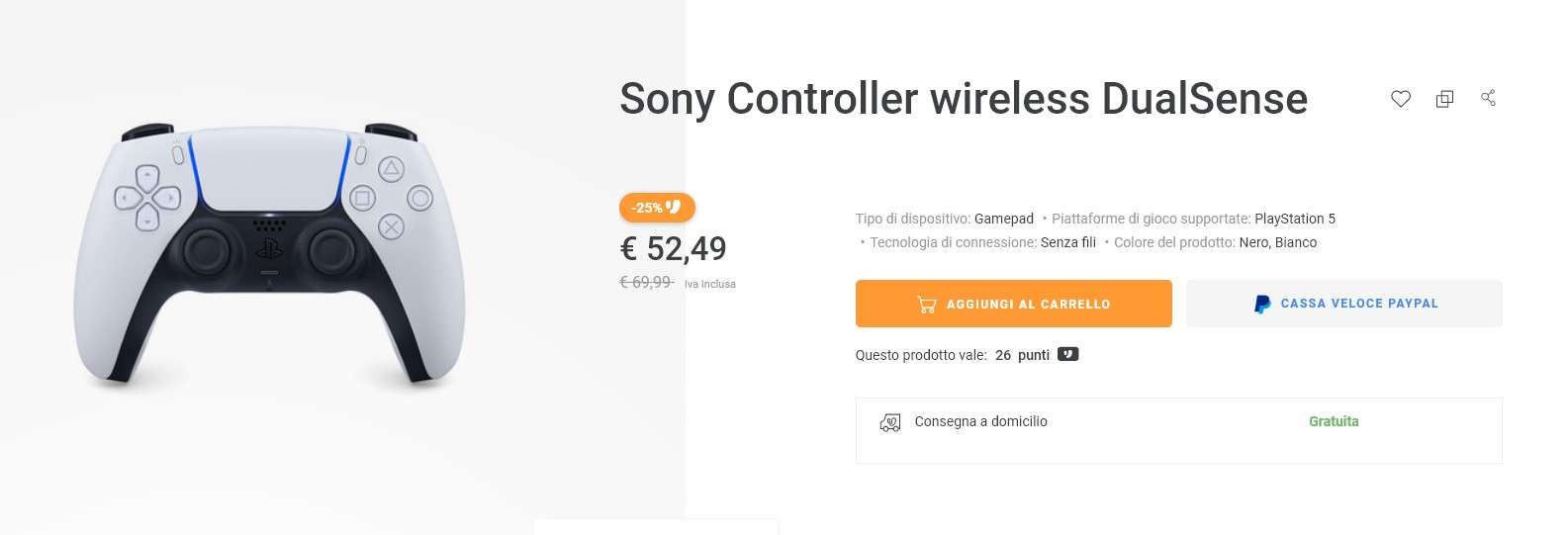
Task: Select the Consegna a domicilio option
Action: pos(980,421)
